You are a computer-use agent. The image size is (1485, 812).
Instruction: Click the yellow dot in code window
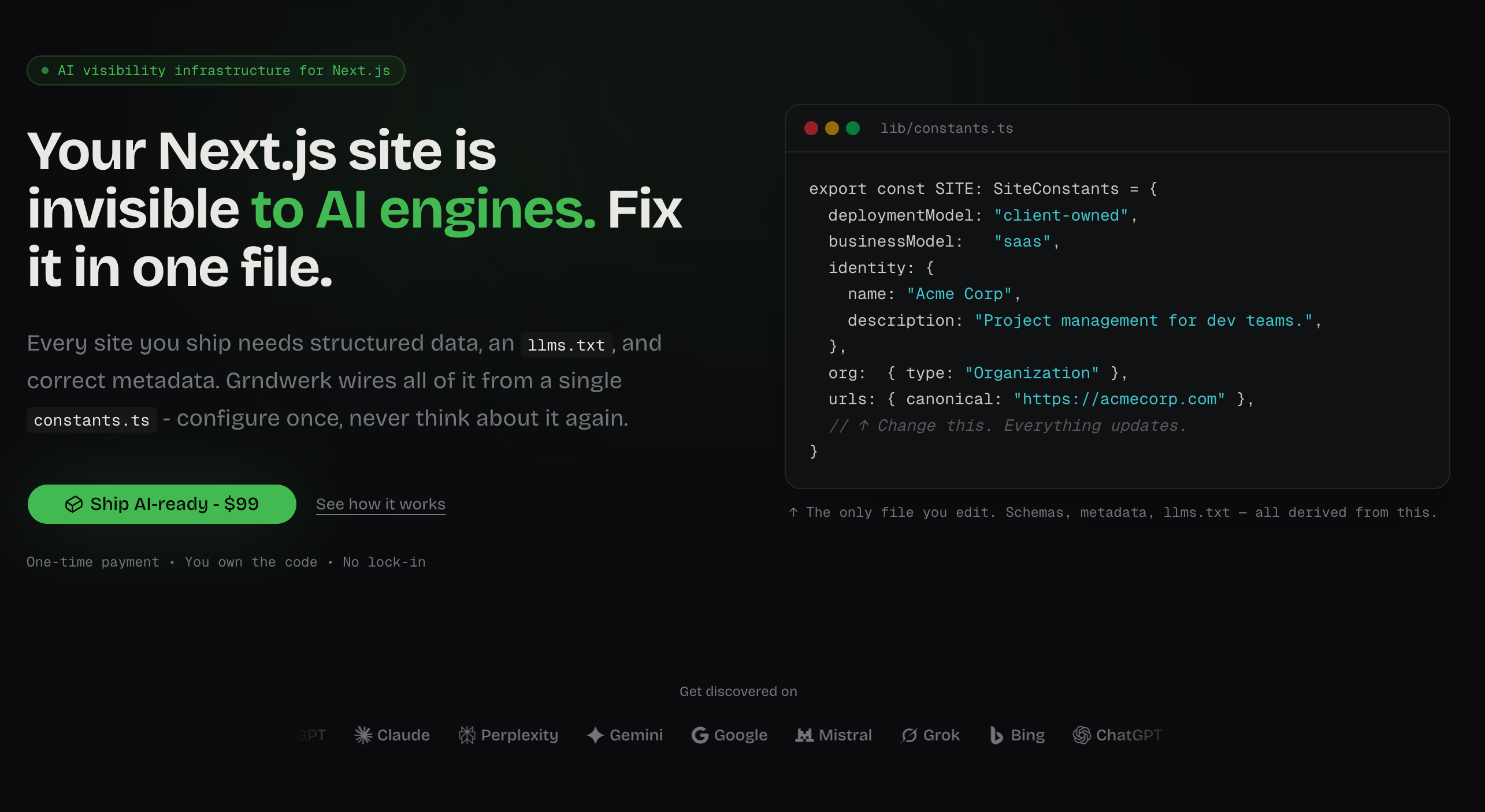(832, 128)
